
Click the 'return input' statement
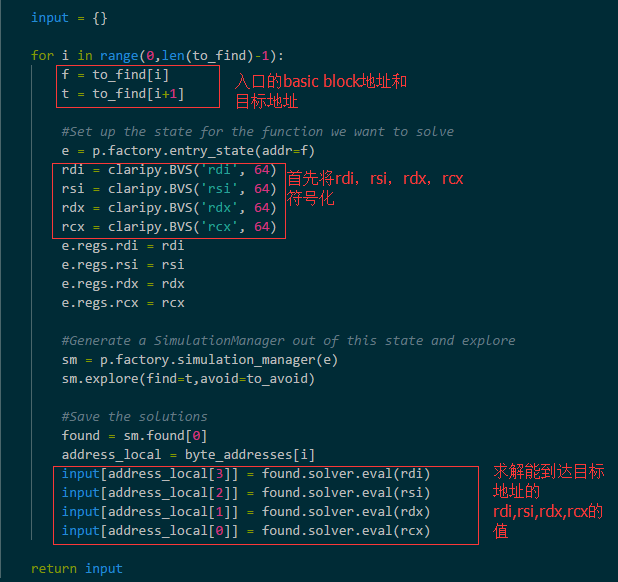point(76,568)
